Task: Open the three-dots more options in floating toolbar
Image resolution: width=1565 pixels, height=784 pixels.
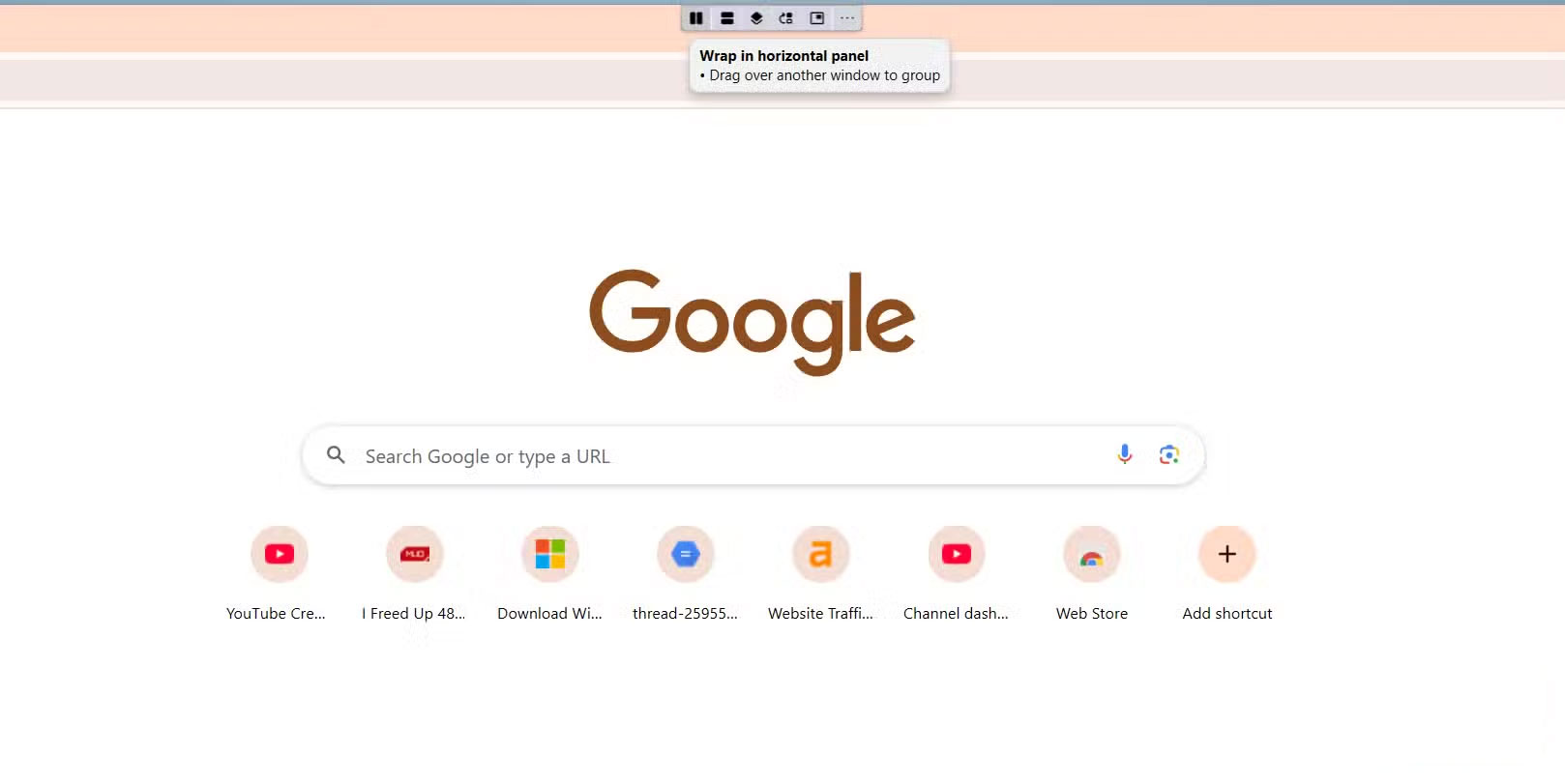Action: pyautogui.click(x=847, y=18)
